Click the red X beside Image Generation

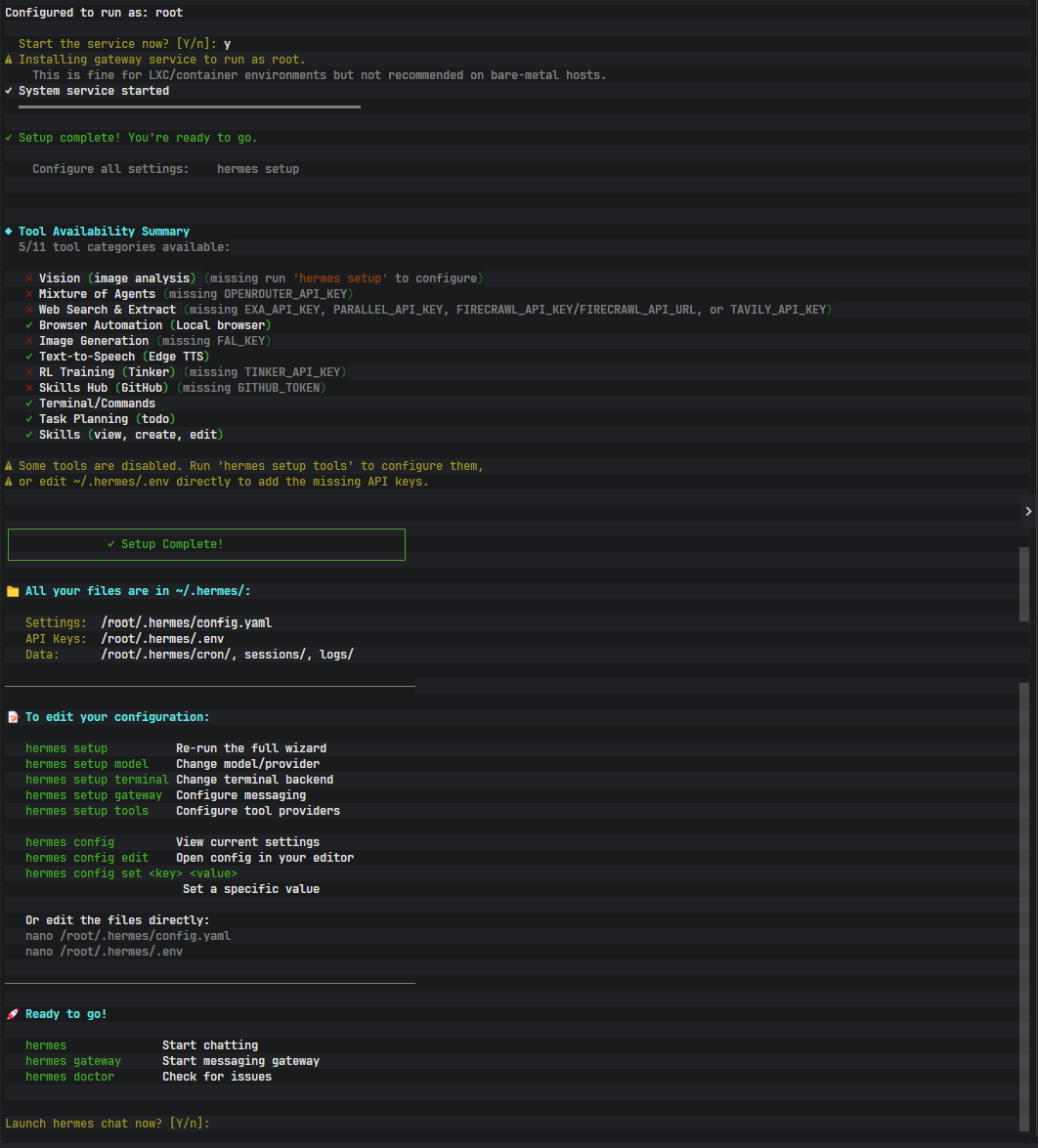point(29,341)
